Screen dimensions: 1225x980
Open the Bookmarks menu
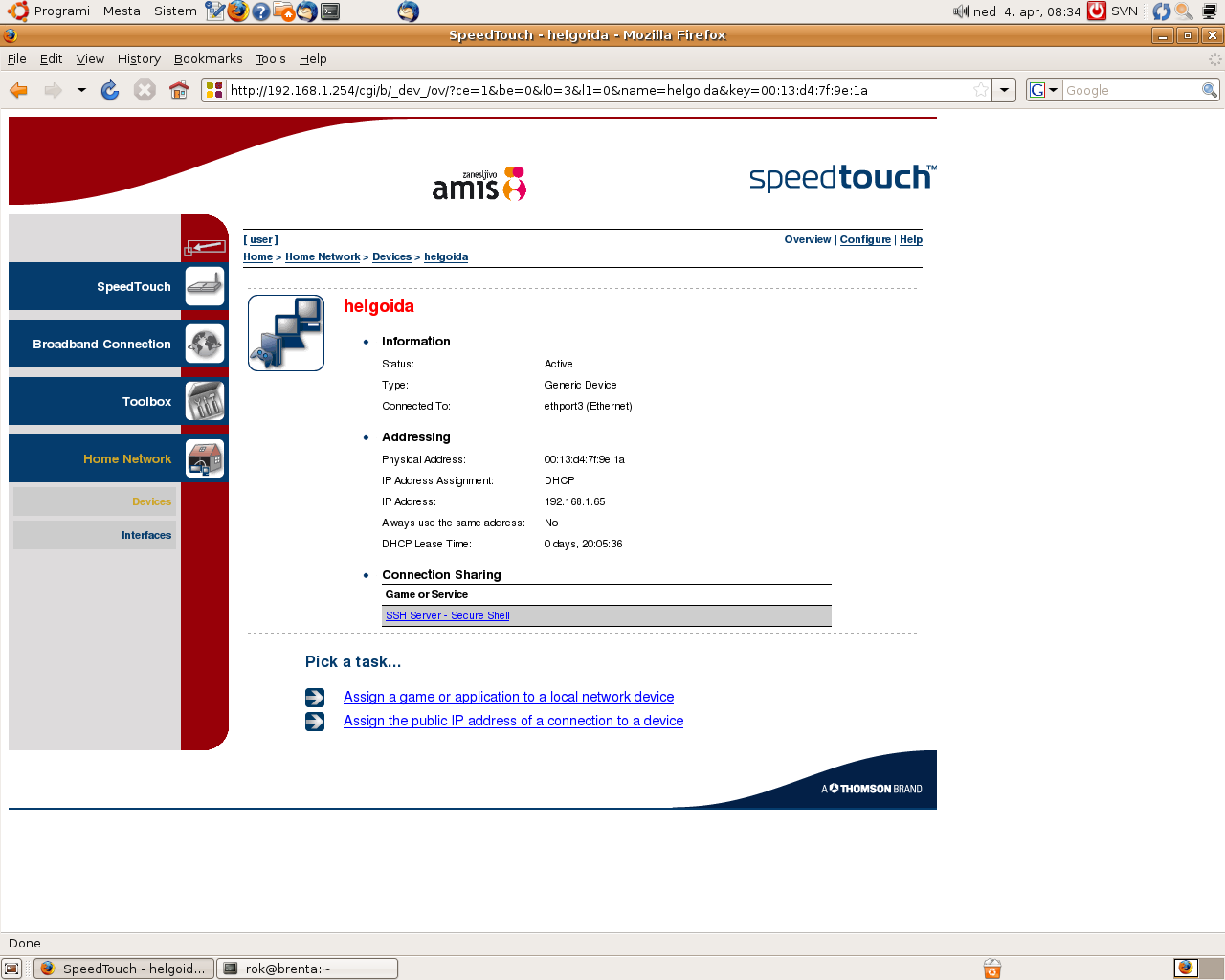(x=208, y=58)
